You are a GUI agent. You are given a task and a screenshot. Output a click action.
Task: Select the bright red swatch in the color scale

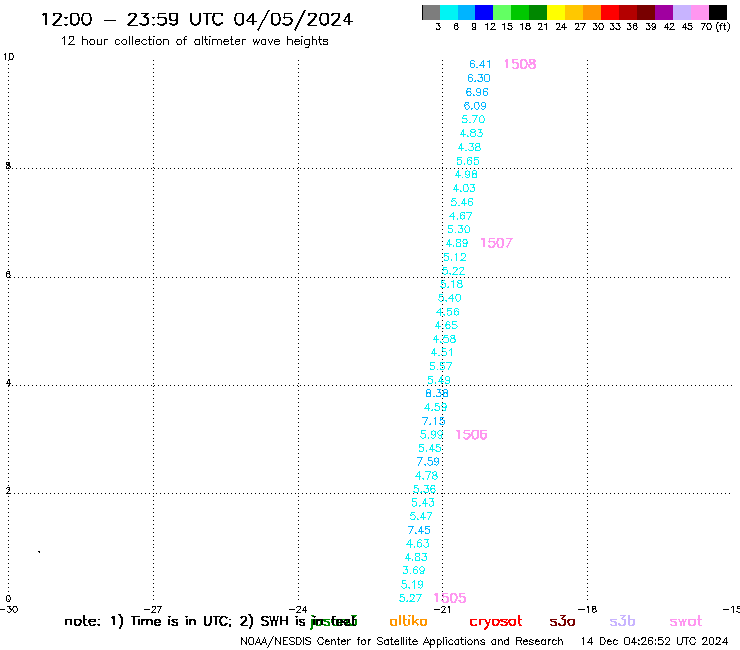609,12
